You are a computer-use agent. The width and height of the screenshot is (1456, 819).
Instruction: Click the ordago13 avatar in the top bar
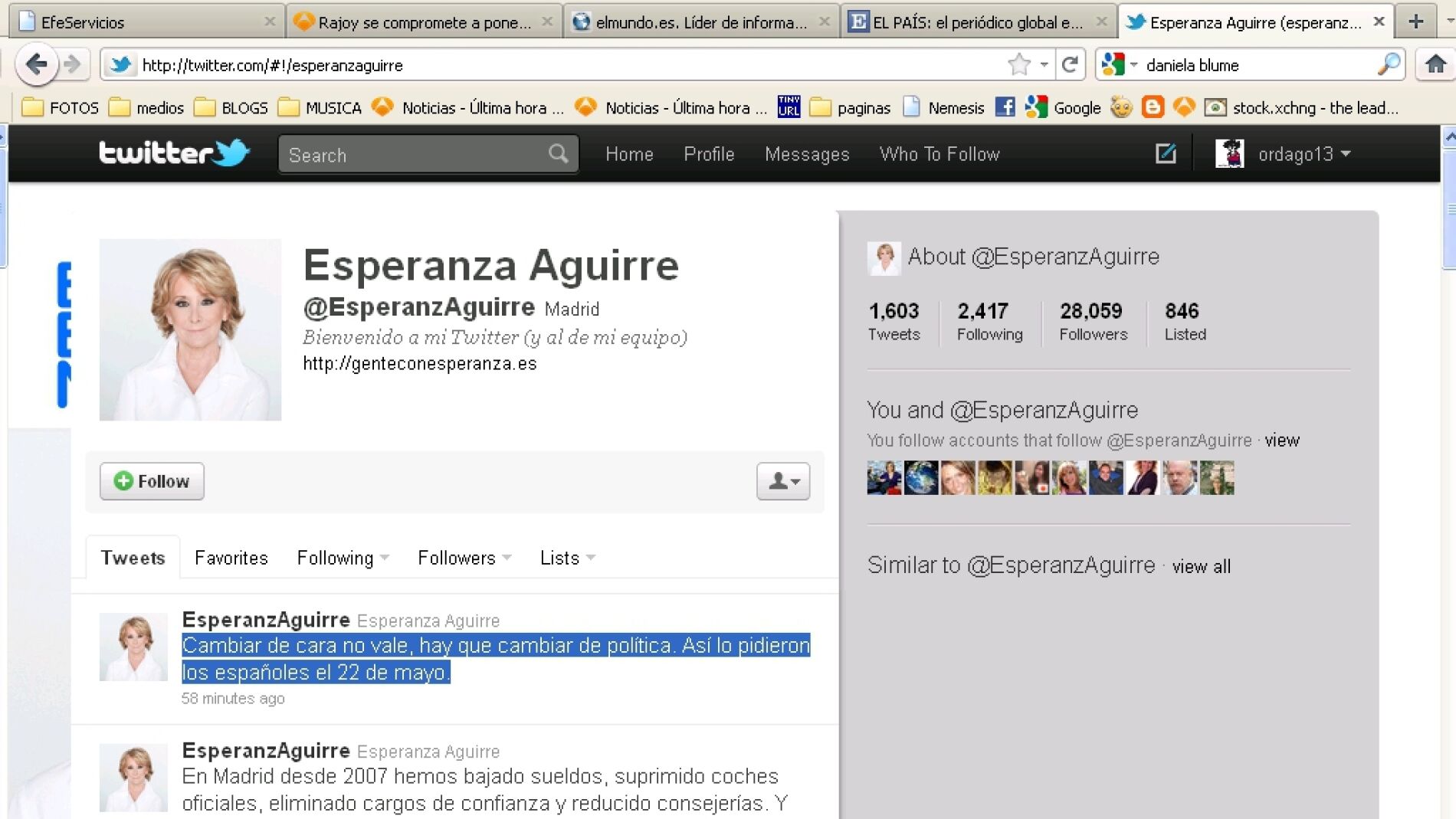click(1230, 154)
